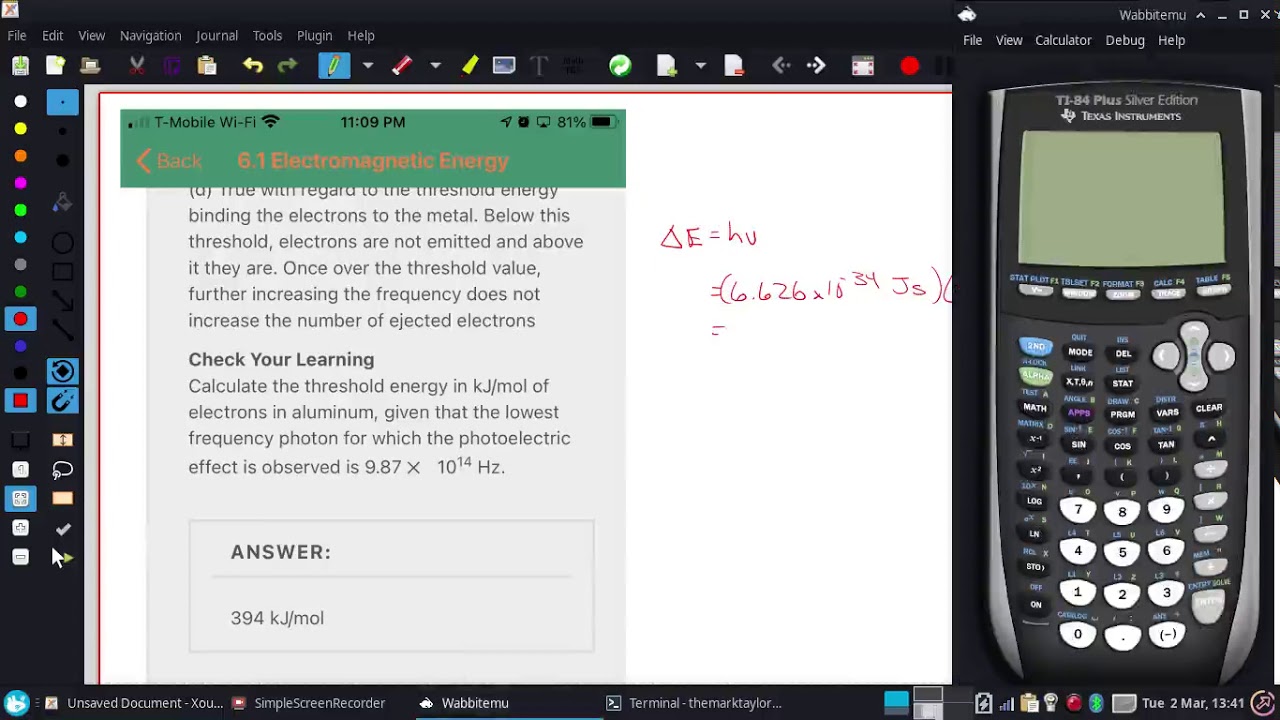The image size is (1280, 720).
Task: Delete the current page icon
Action: click(x=734, y=66)
